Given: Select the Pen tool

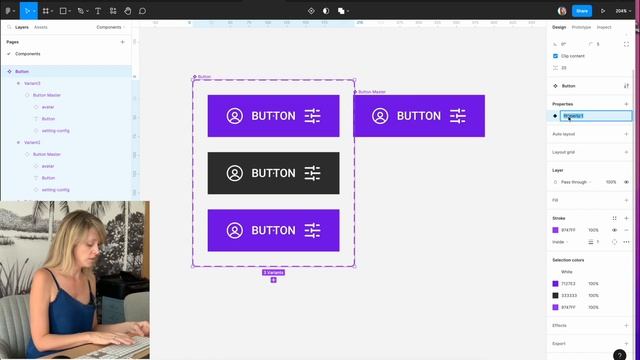Looking at the screenshot, I should [80, 11].
